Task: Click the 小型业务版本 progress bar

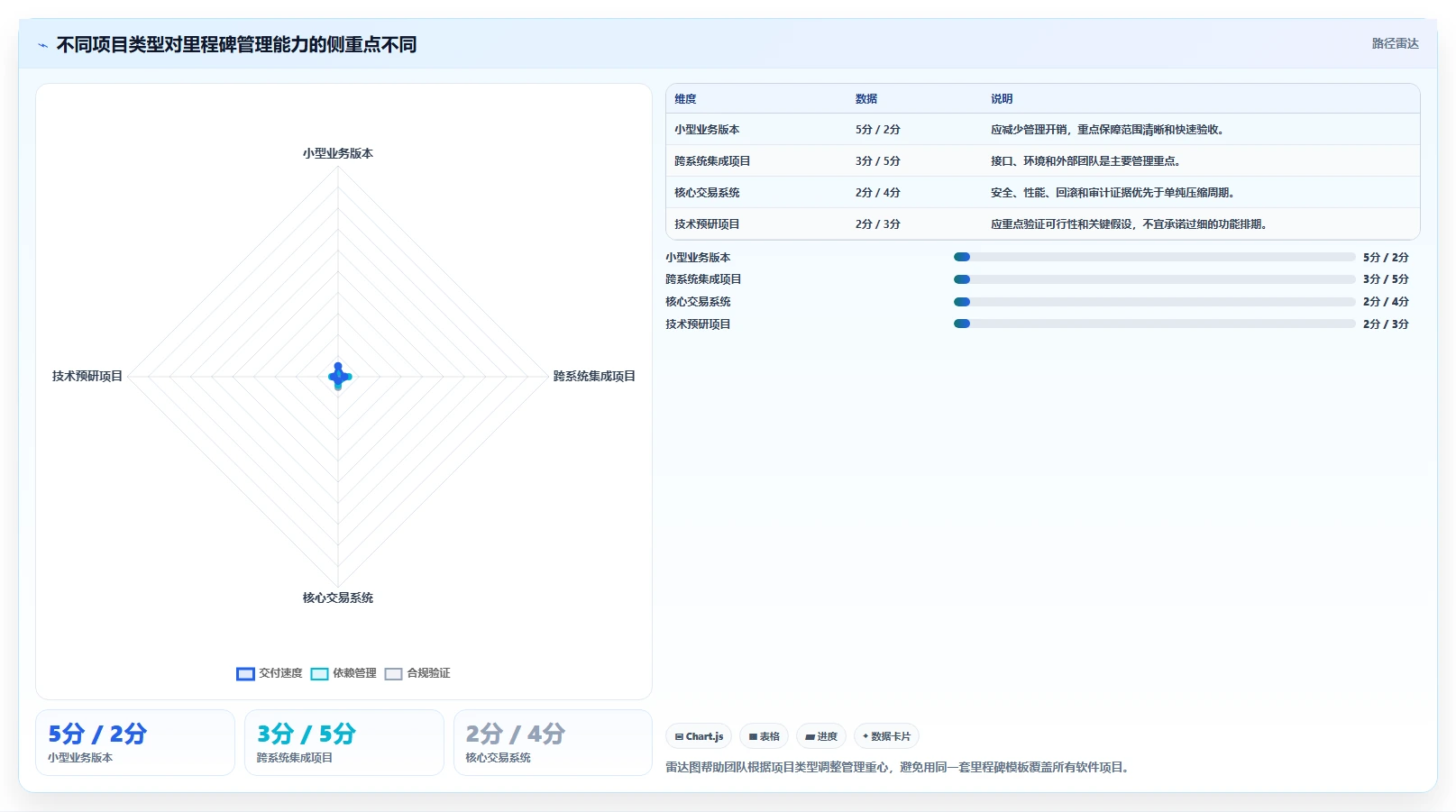Action: click(1154, 257)
